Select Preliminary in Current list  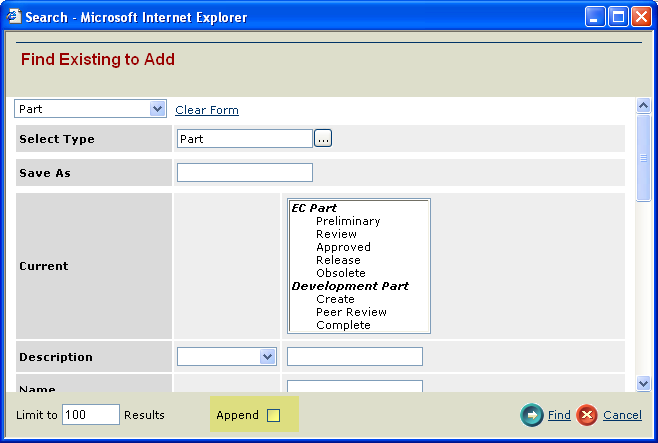348,221
